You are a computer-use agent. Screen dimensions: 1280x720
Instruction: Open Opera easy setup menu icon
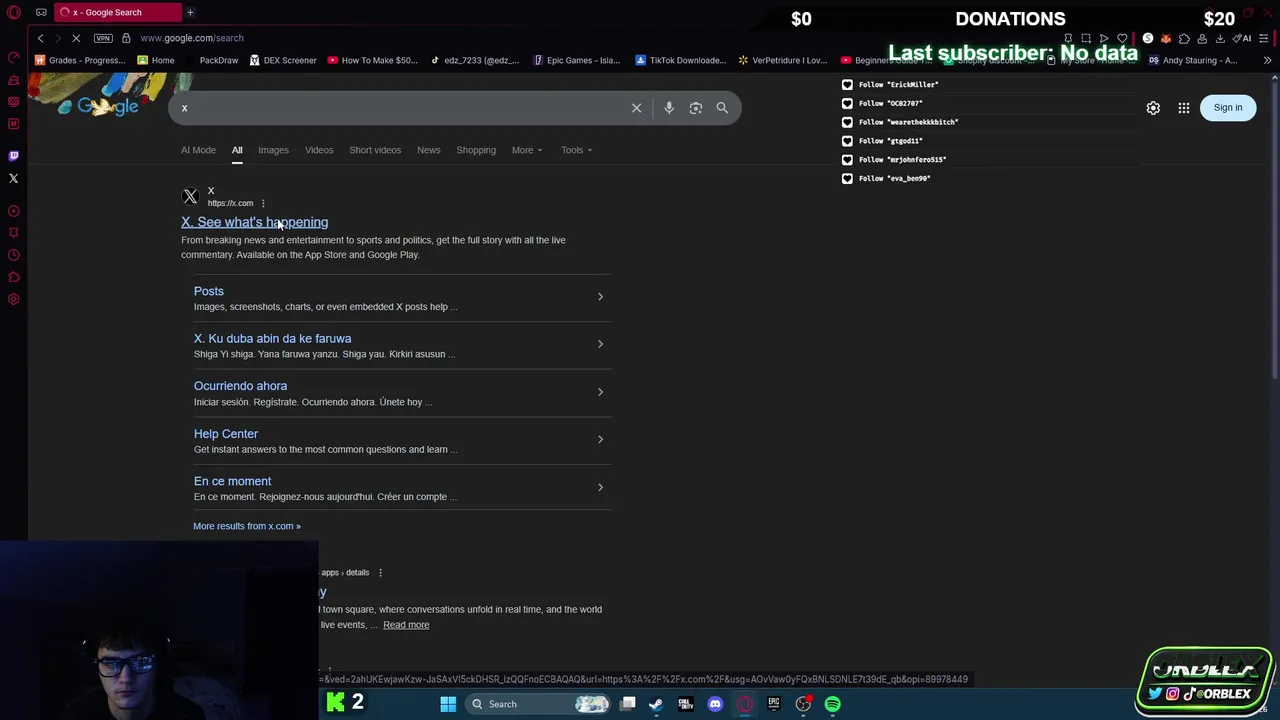[x=1263, y=38]
